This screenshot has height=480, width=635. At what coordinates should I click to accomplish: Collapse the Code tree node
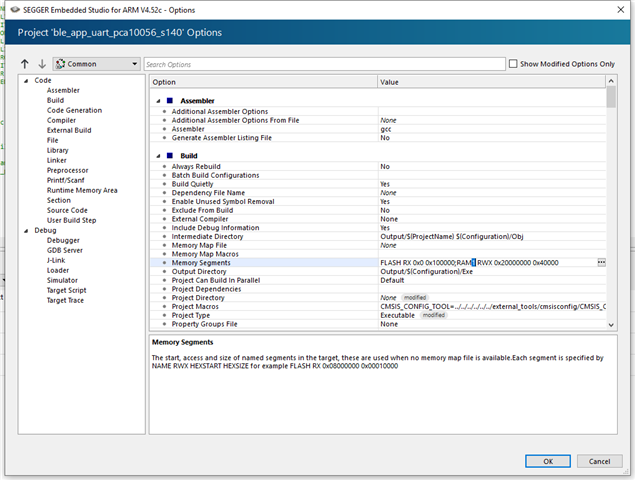click(x=26, y=81)
